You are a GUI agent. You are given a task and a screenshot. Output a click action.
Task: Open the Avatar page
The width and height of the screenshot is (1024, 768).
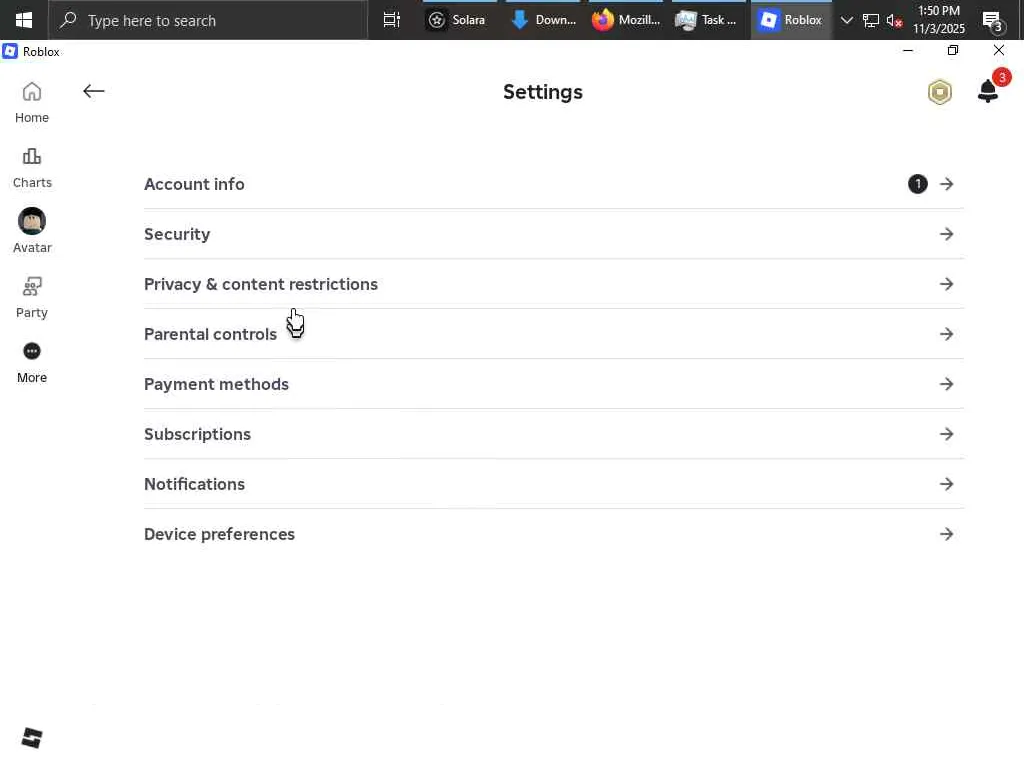pos(32,221)
